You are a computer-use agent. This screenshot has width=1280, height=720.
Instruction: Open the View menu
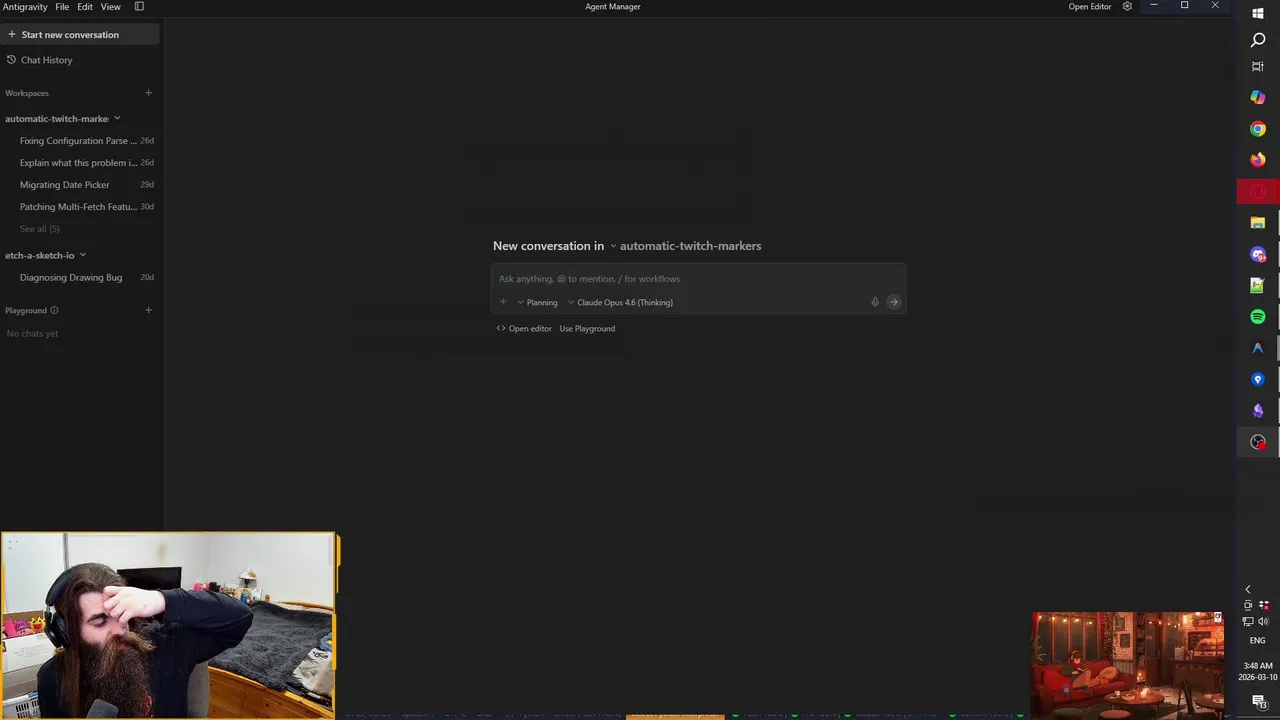(x=110, y=7)
